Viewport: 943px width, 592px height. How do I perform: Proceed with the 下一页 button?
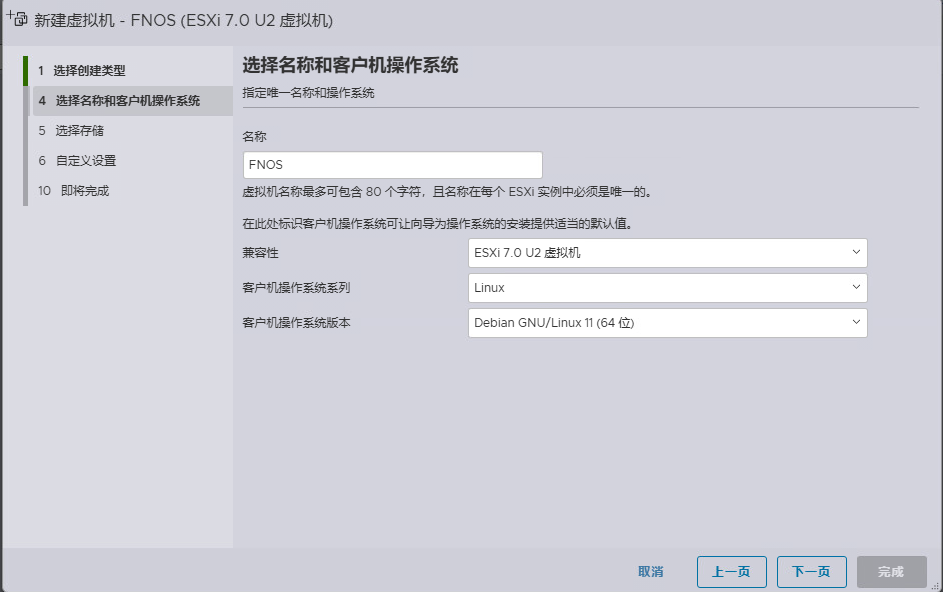point(811,572)
